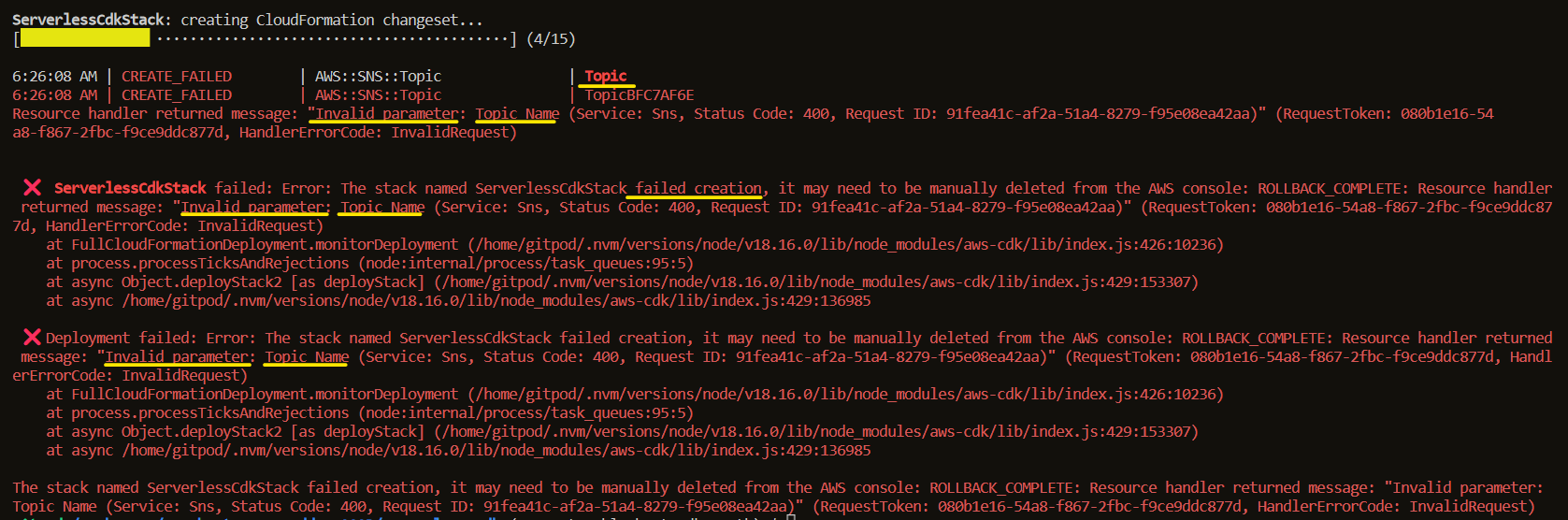Click the 'Deployment failed: Error:' text
The width and height of the screenshot is (1568, 520).
point(151,338)
